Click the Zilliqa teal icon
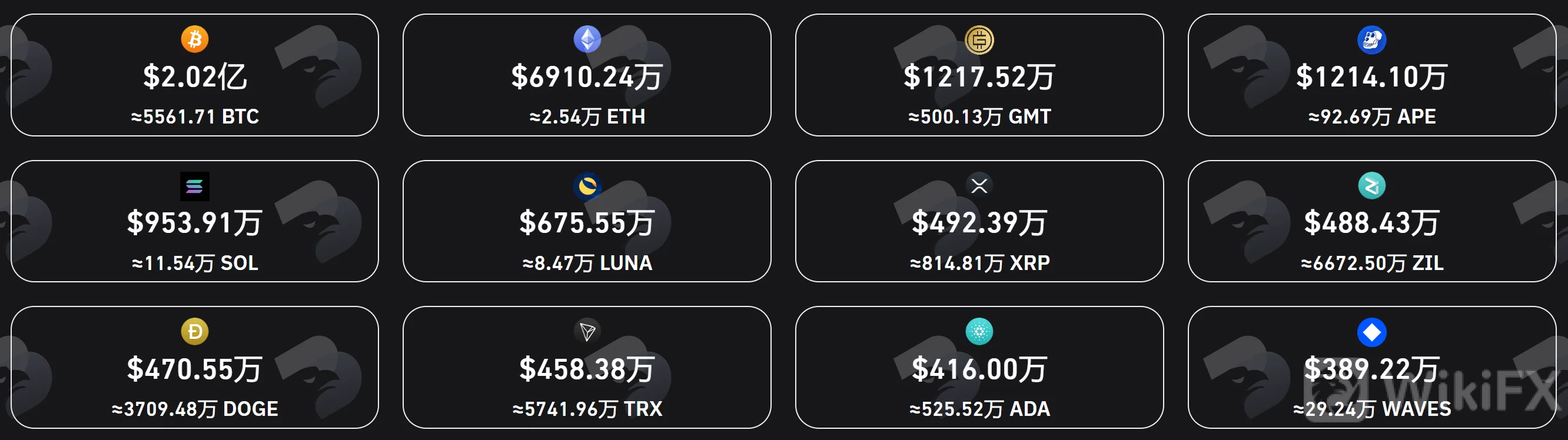This screenshot has height=440, width=1568. [1372, 186]
